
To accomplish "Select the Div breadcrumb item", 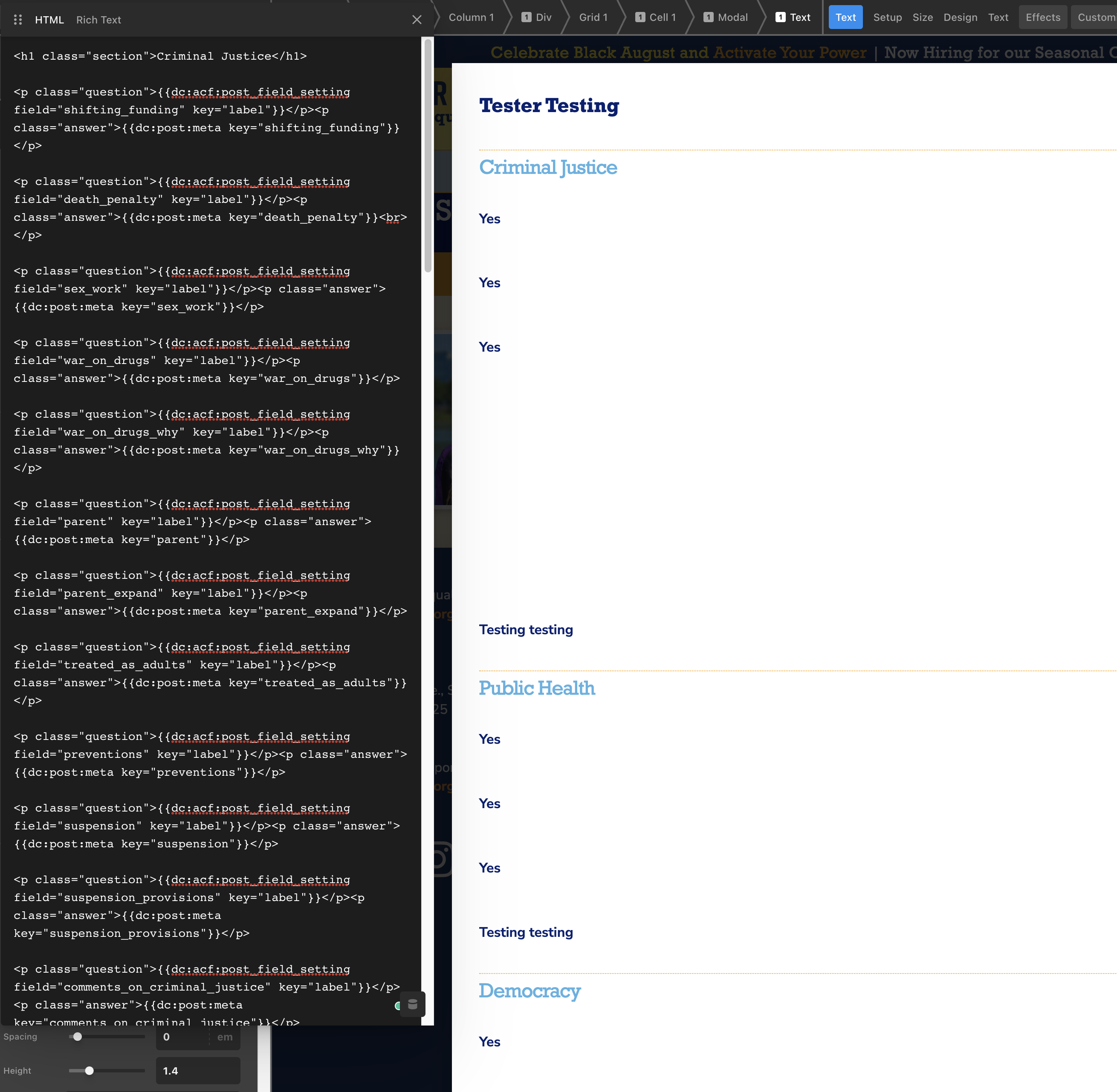I will pos(536,17).
